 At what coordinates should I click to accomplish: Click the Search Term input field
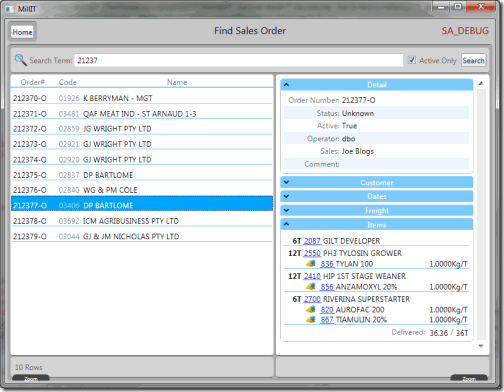pyautogui.click(x=238, y=60)
